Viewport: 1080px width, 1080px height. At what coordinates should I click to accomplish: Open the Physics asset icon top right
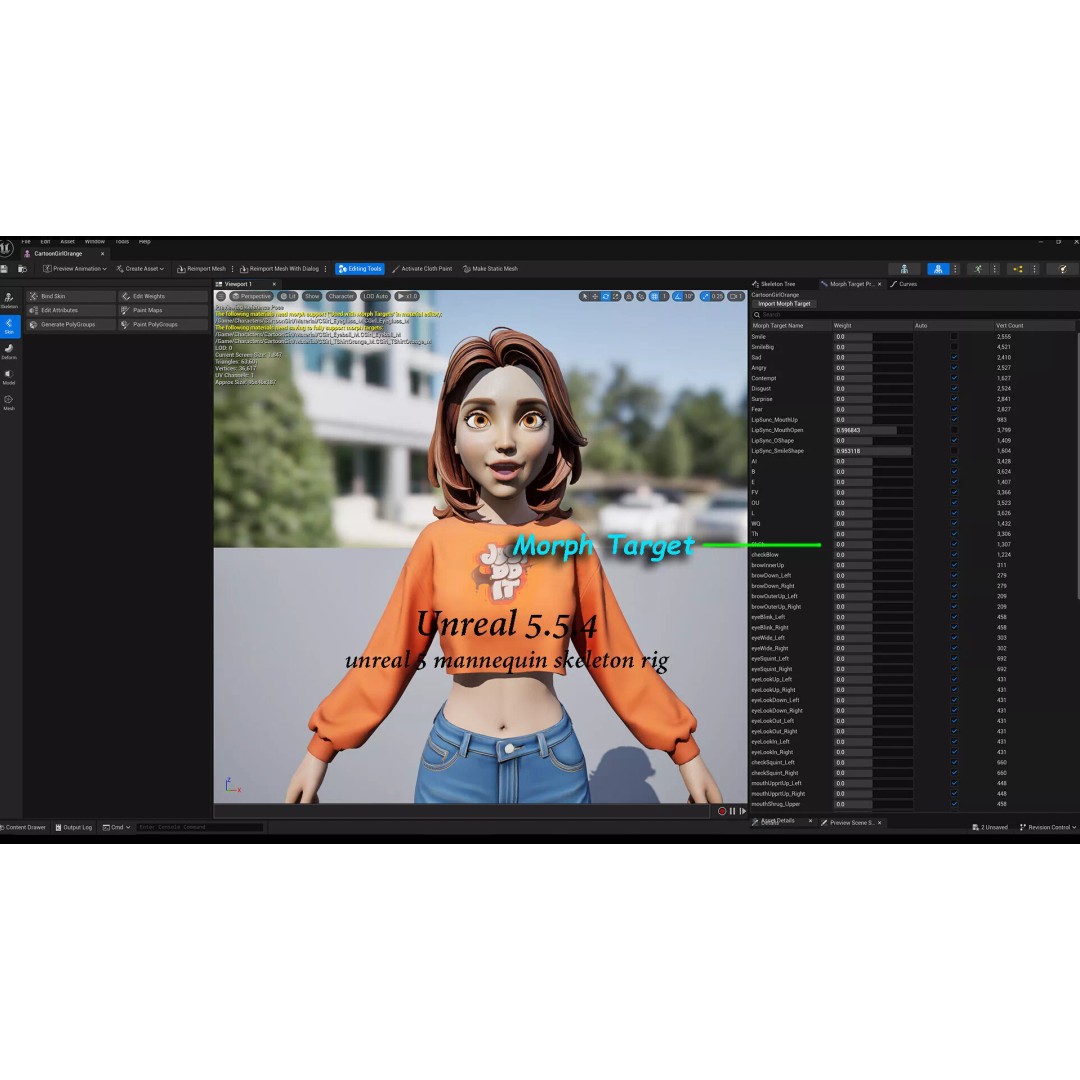[x=1063, y=269]
